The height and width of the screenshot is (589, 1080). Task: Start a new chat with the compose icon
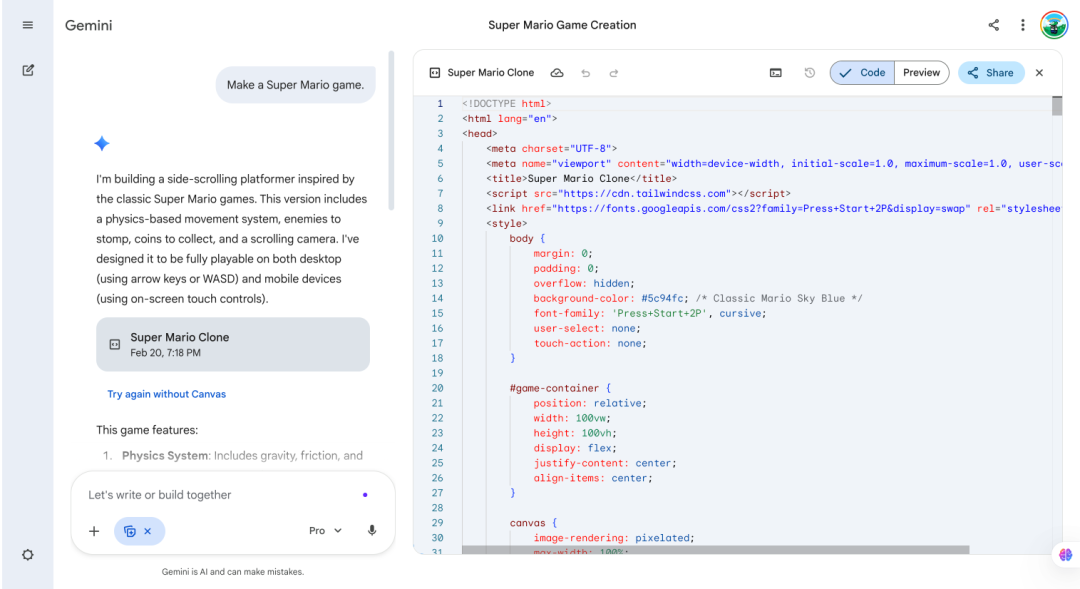[28, 70]
